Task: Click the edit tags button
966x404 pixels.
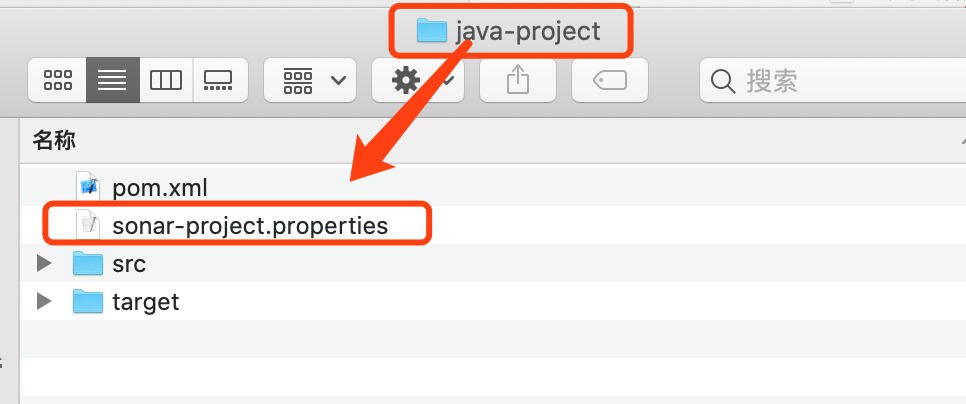Action: [x=609, y=80]
